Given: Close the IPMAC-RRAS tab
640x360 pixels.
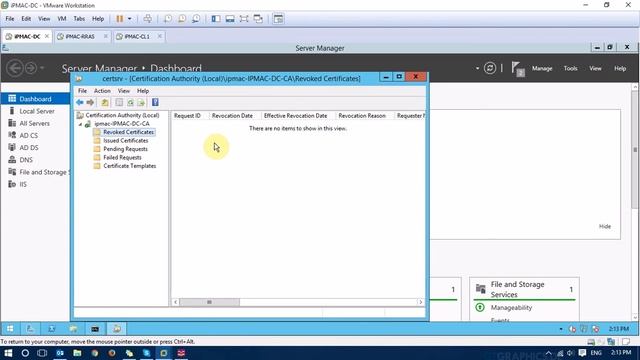Looking at the screenshot, I should (x=106, y=36).
